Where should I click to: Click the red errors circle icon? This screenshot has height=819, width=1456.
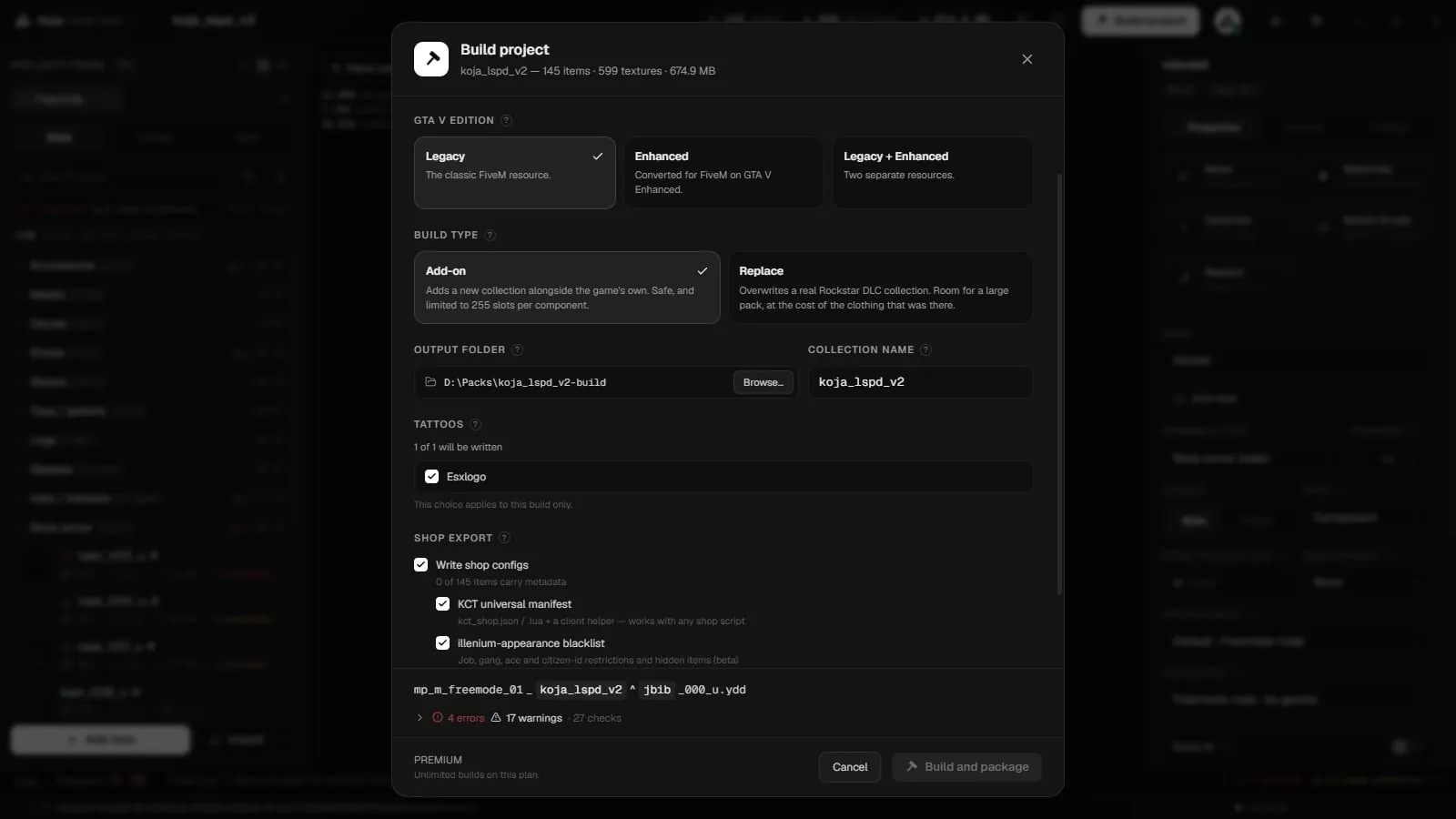[x=438, y=718]
